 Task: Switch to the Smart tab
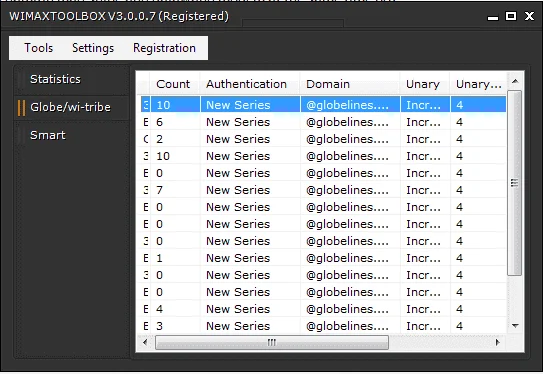point(72,135)
